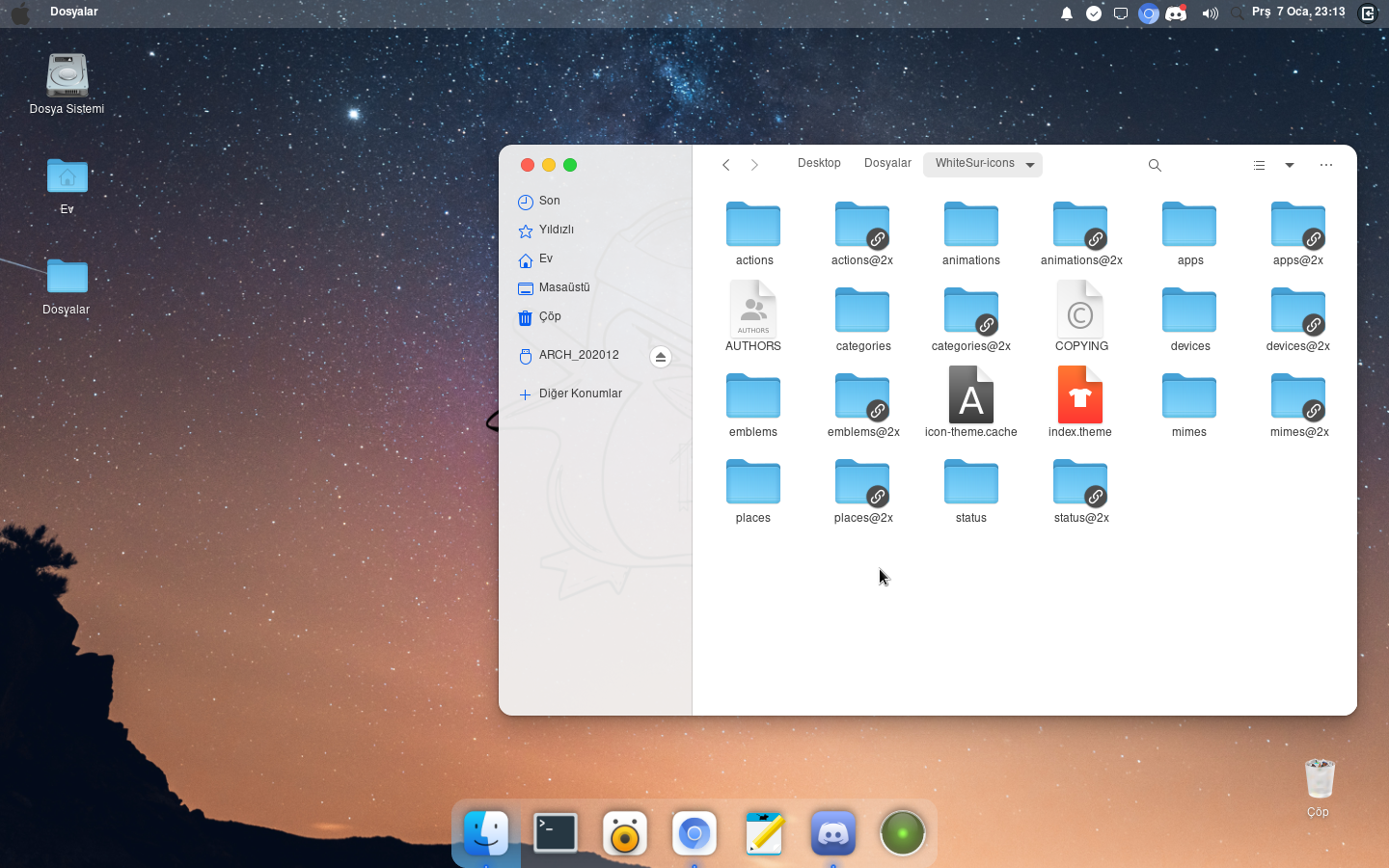Expand the WhiteSur-icons path dropdown

[1030, 165]
